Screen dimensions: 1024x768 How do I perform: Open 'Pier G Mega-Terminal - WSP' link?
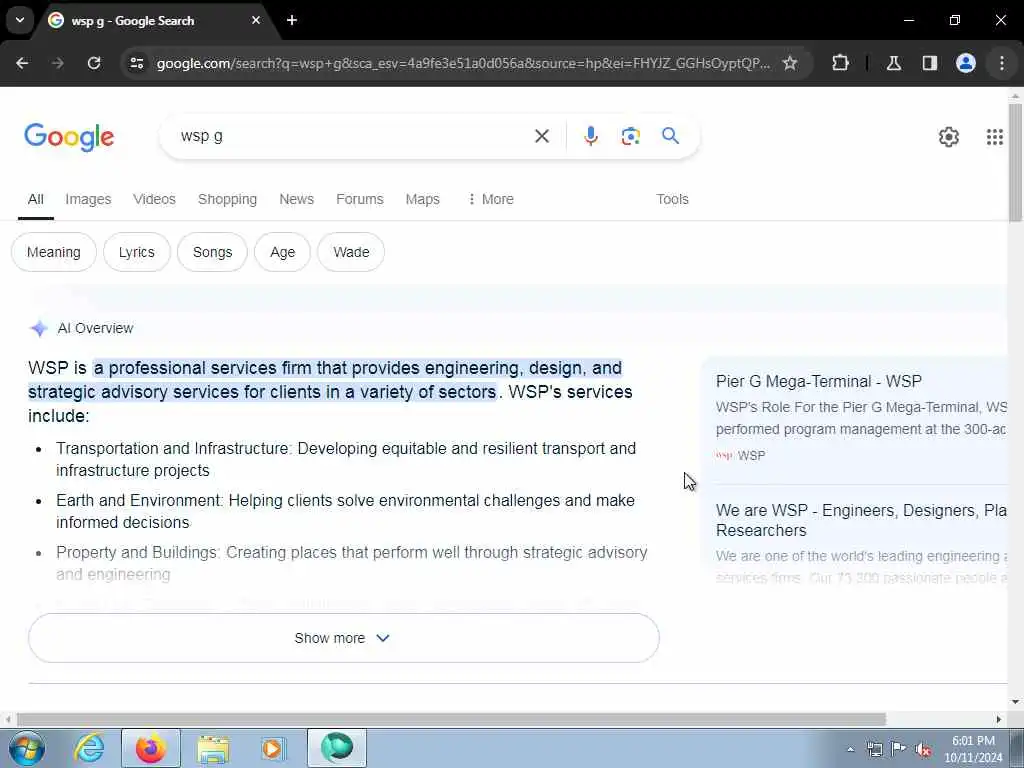tap(819, 381)
